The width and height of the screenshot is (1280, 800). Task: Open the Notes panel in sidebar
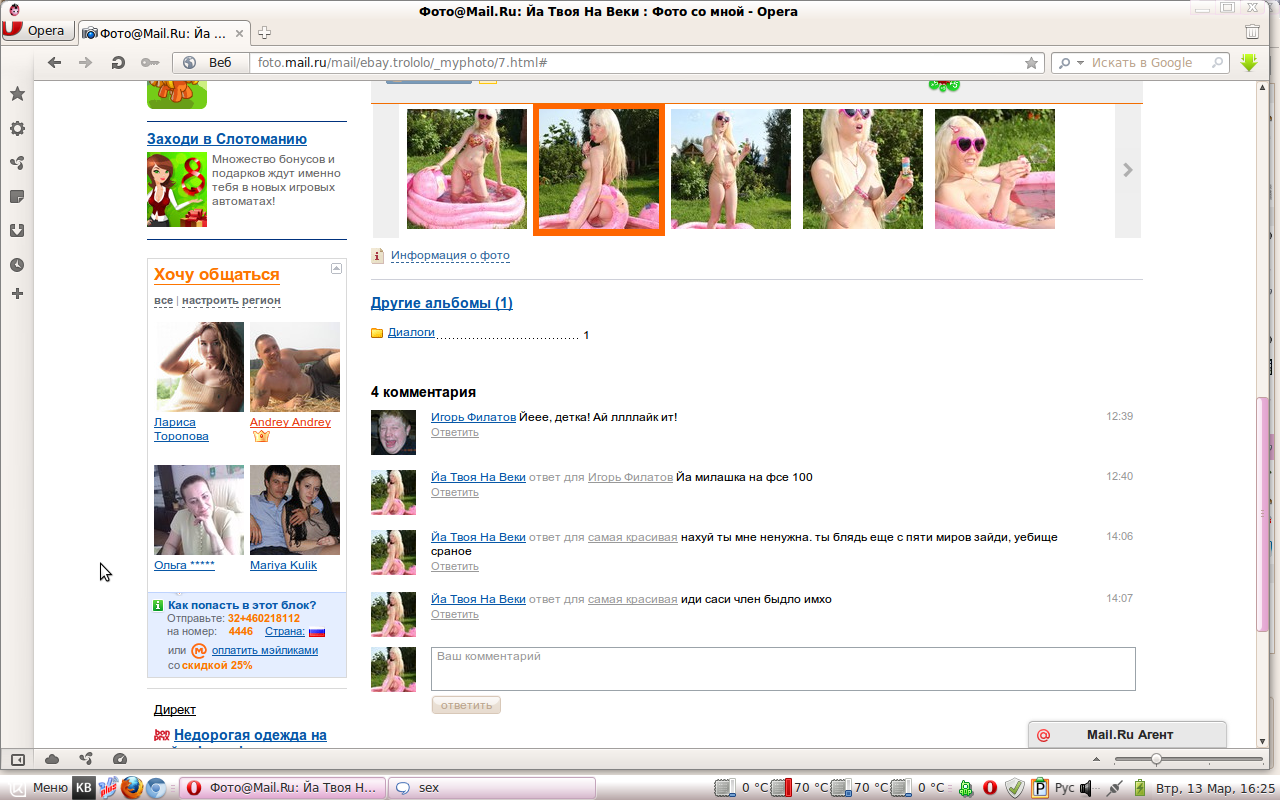[x=17, y=197]
